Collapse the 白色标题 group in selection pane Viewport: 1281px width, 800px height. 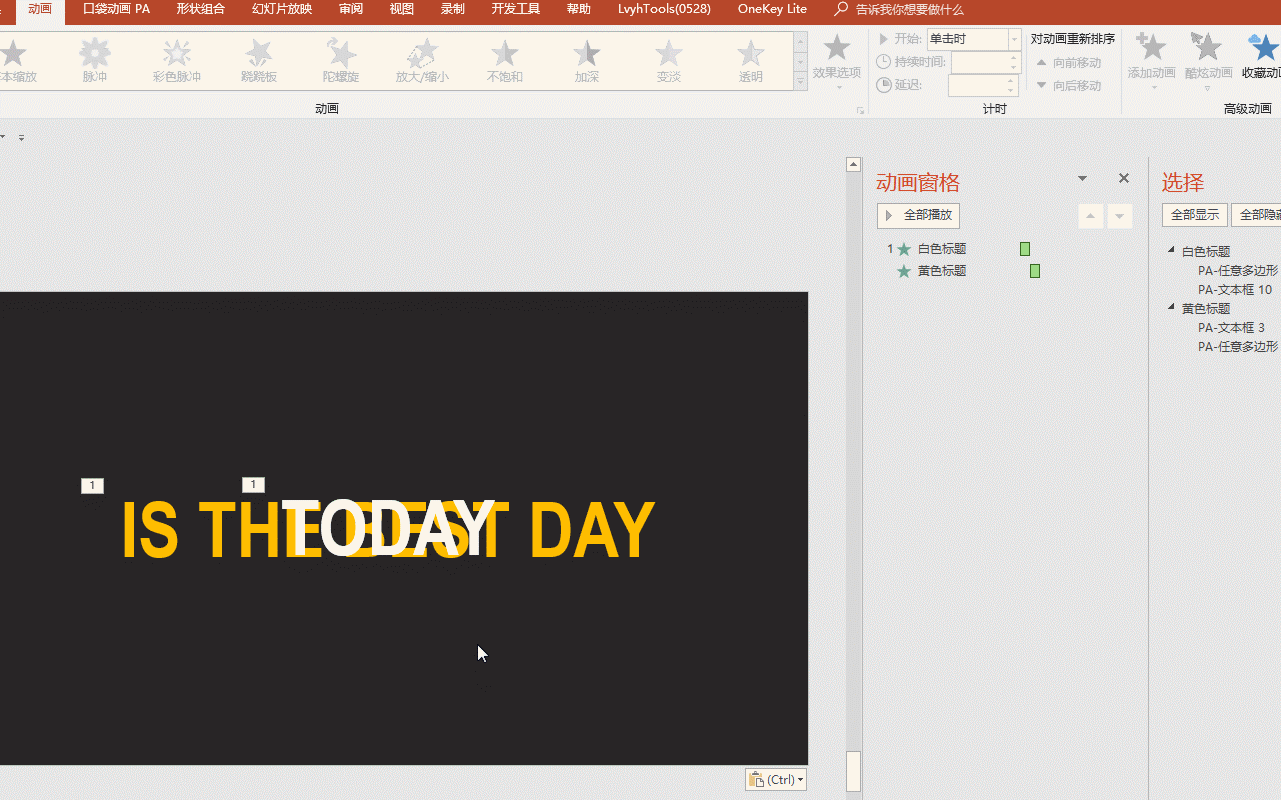[x=1172, y=251]
